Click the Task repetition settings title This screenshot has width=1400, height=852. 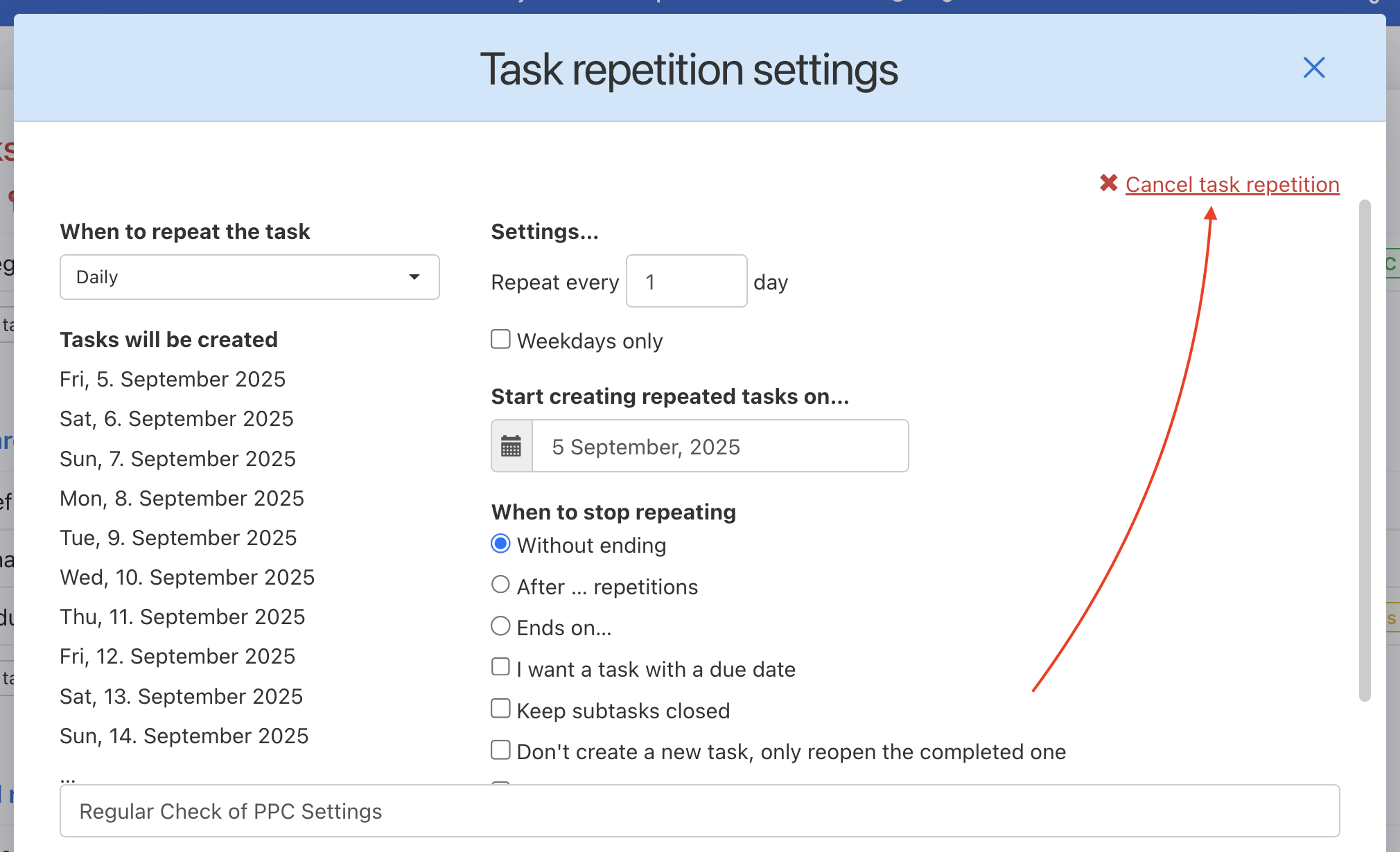[x=690, y=70]
